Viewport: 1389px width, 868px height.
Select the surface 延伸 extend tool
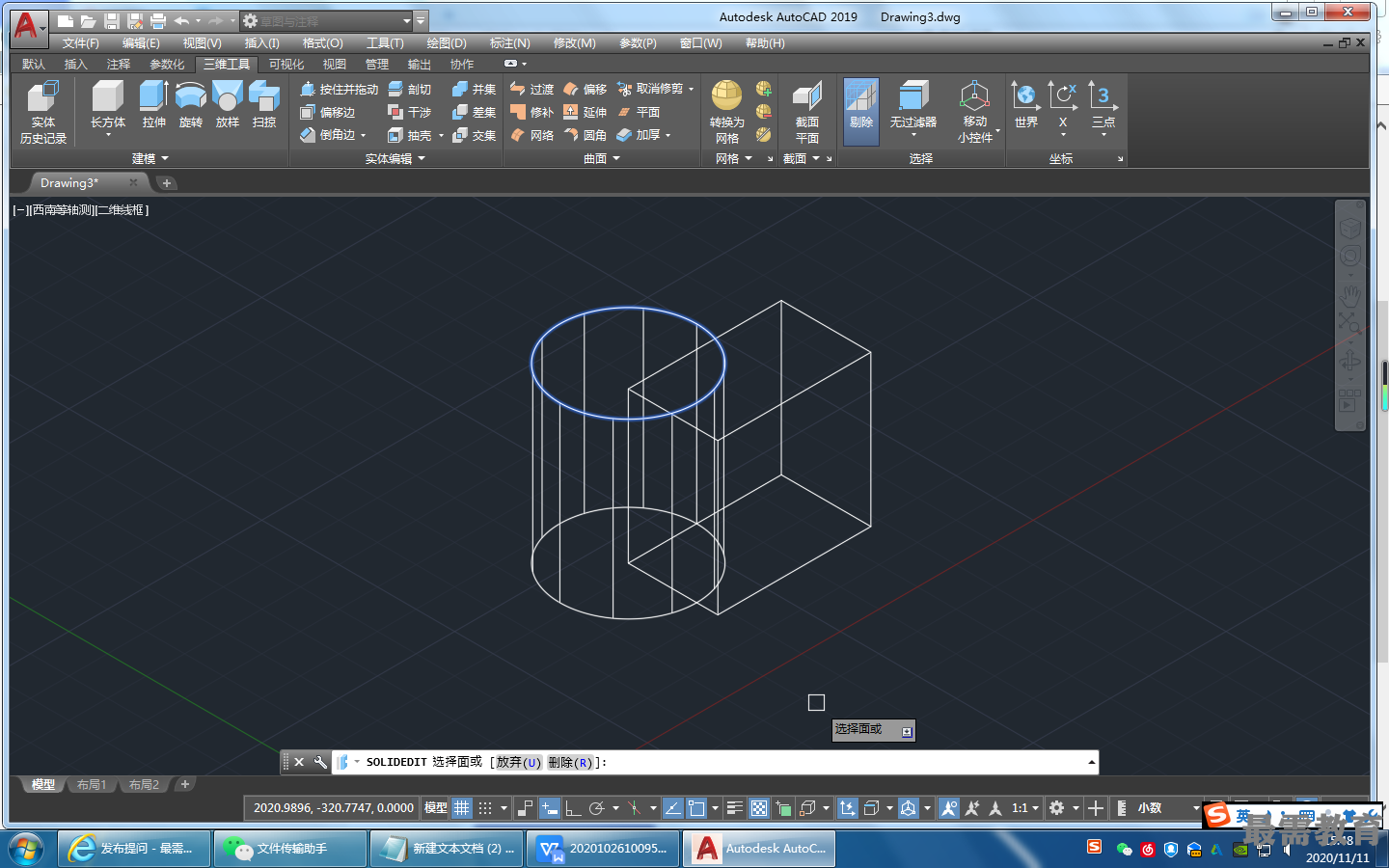tap(585, 112)
